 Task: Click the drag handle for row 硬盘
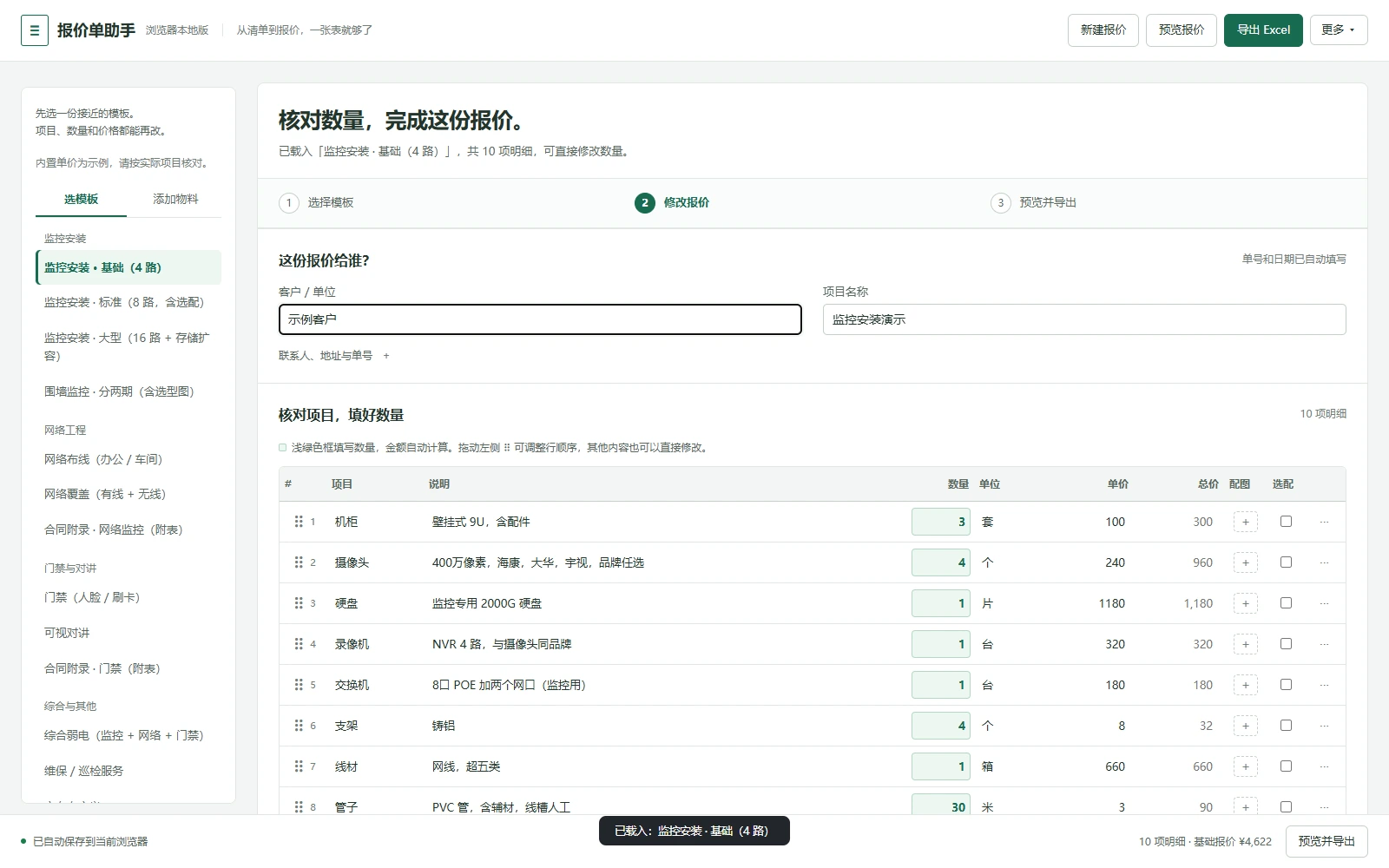(x=299, y=603)
